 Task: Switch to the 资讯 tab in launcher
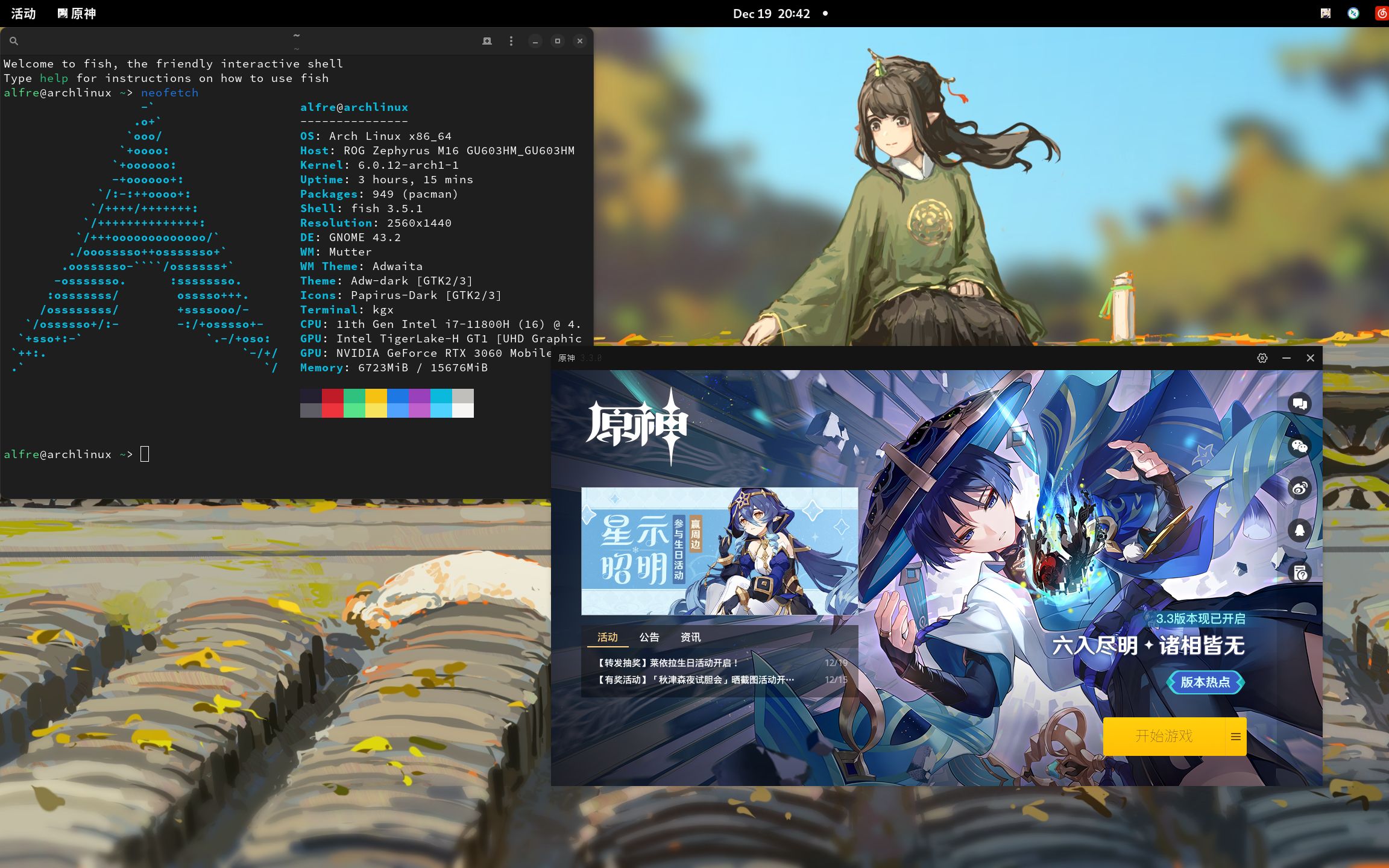coord(691,637)
